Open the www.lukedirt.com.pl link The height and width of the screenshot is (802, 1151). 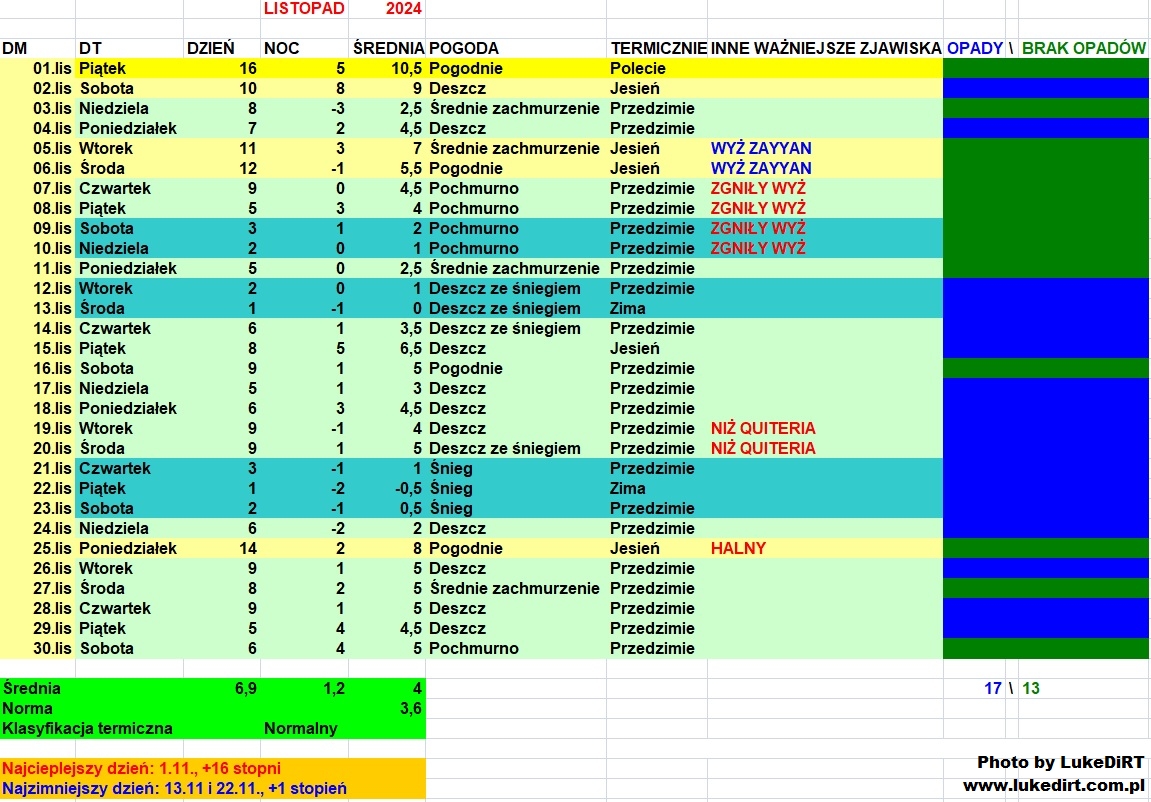coord(1053,786)
